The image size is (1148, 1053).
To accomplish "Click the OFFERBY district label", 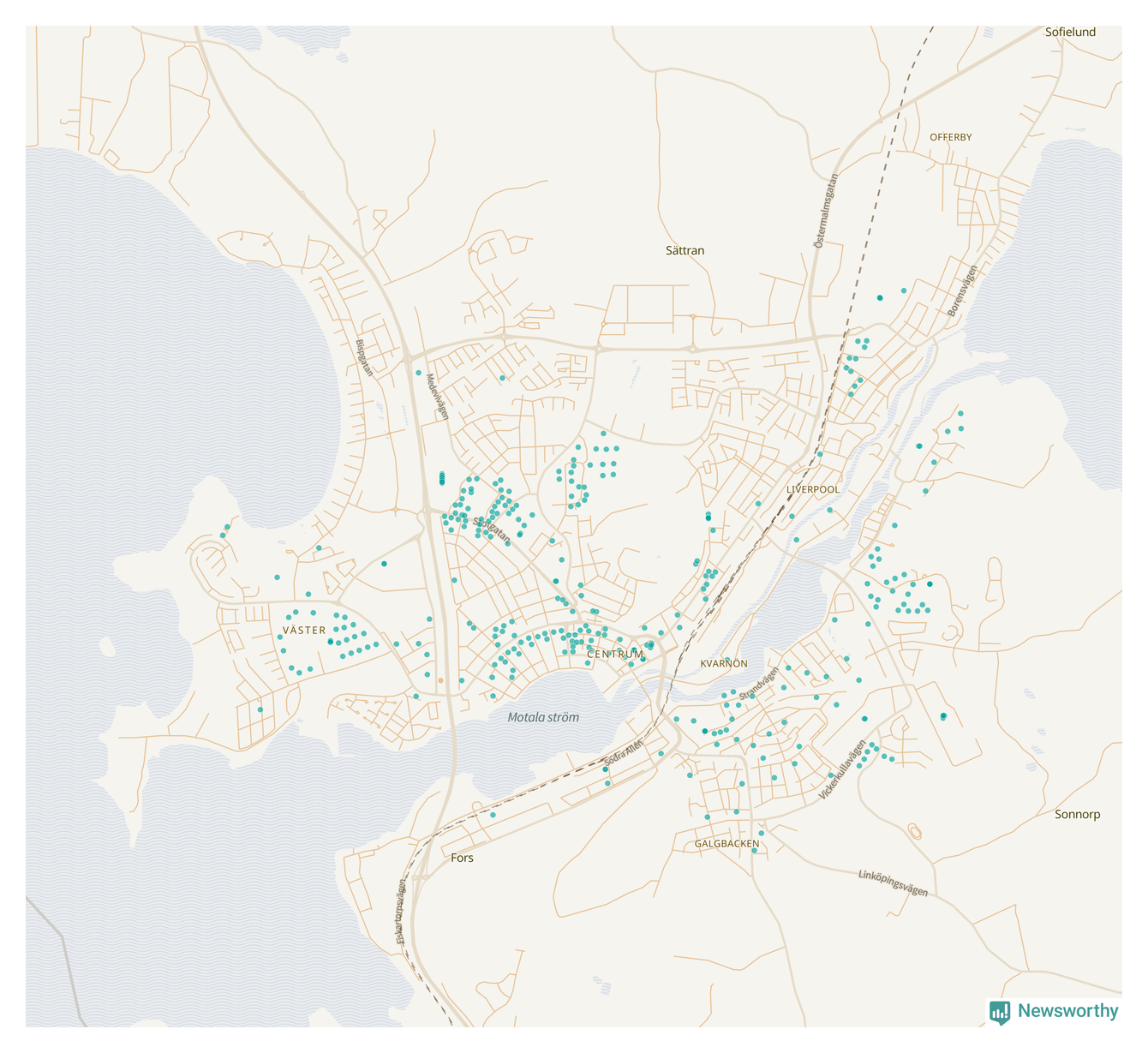I will pos(950,137).
